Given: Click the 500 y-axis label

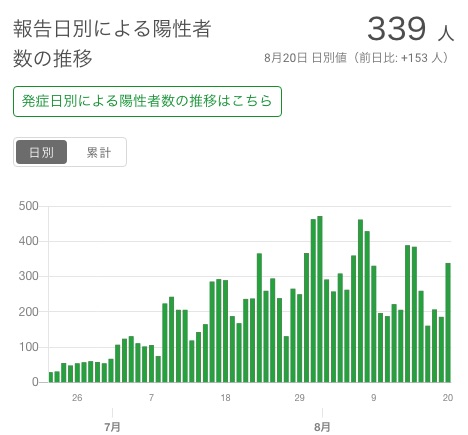Looking at the screenshot, I should coord(29,206).
